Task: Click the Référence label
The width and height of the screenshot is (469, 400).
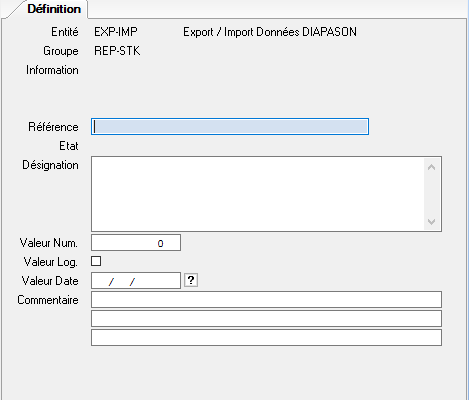Action: (53, 127)
